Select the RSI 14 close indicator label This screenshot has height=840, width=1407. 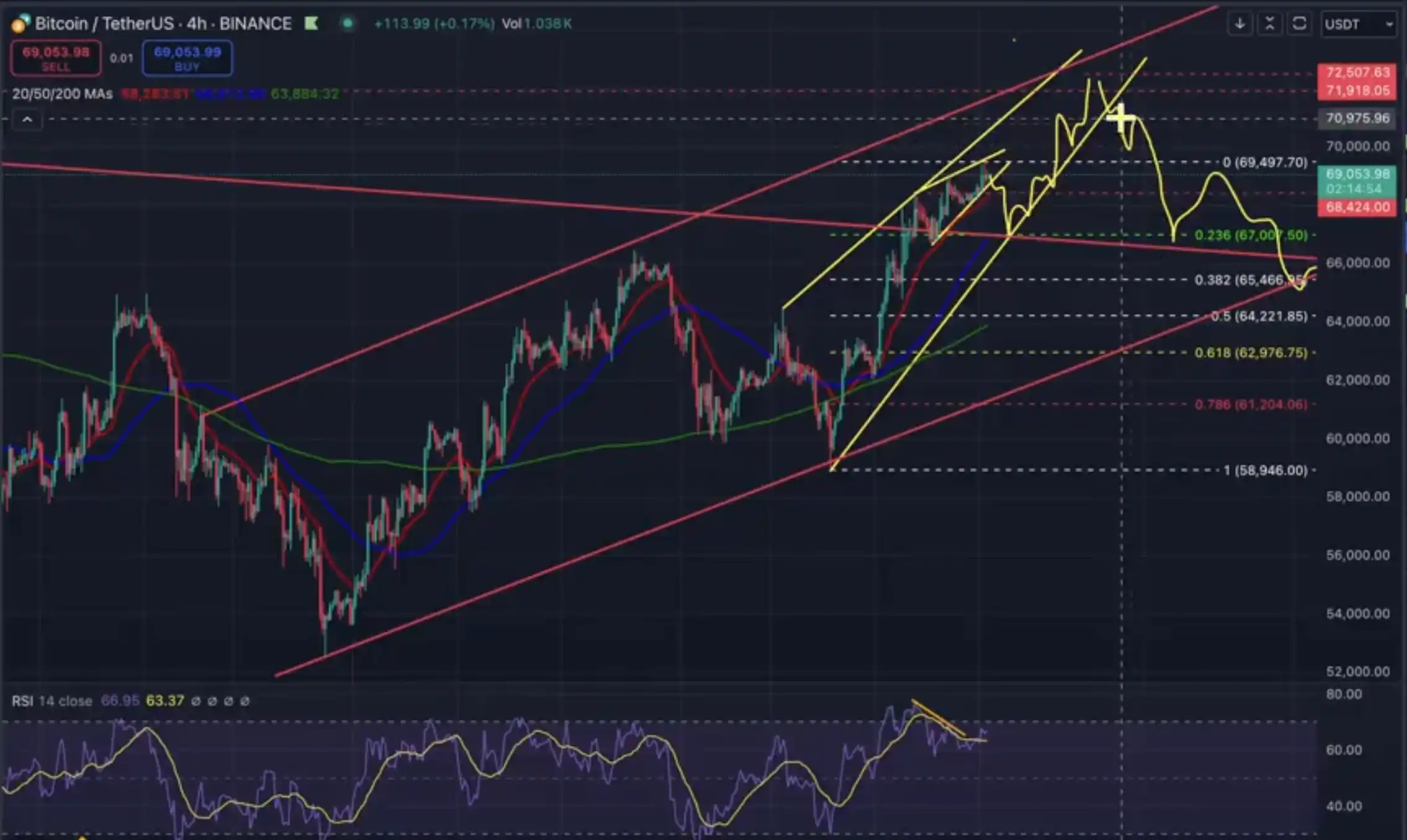(x=51, y=701)
